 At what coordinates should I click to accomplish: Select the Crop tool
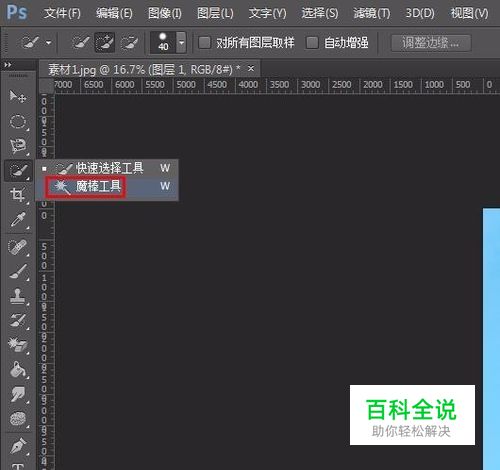pos(18,195)
